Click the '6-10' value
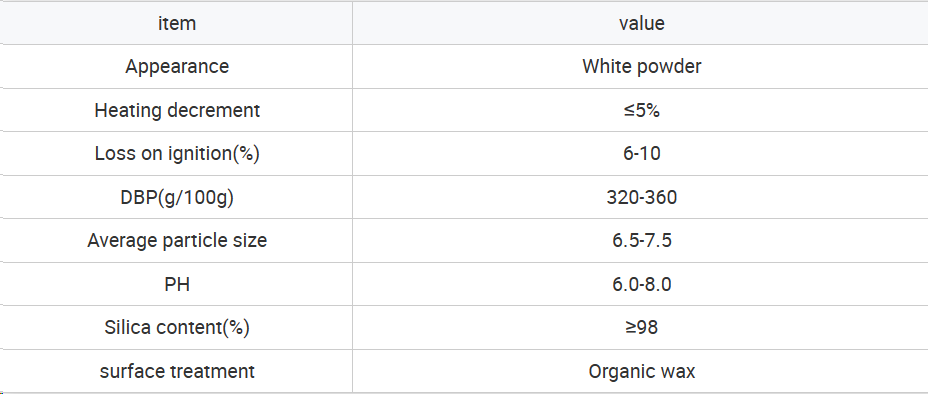 (642, 154)
